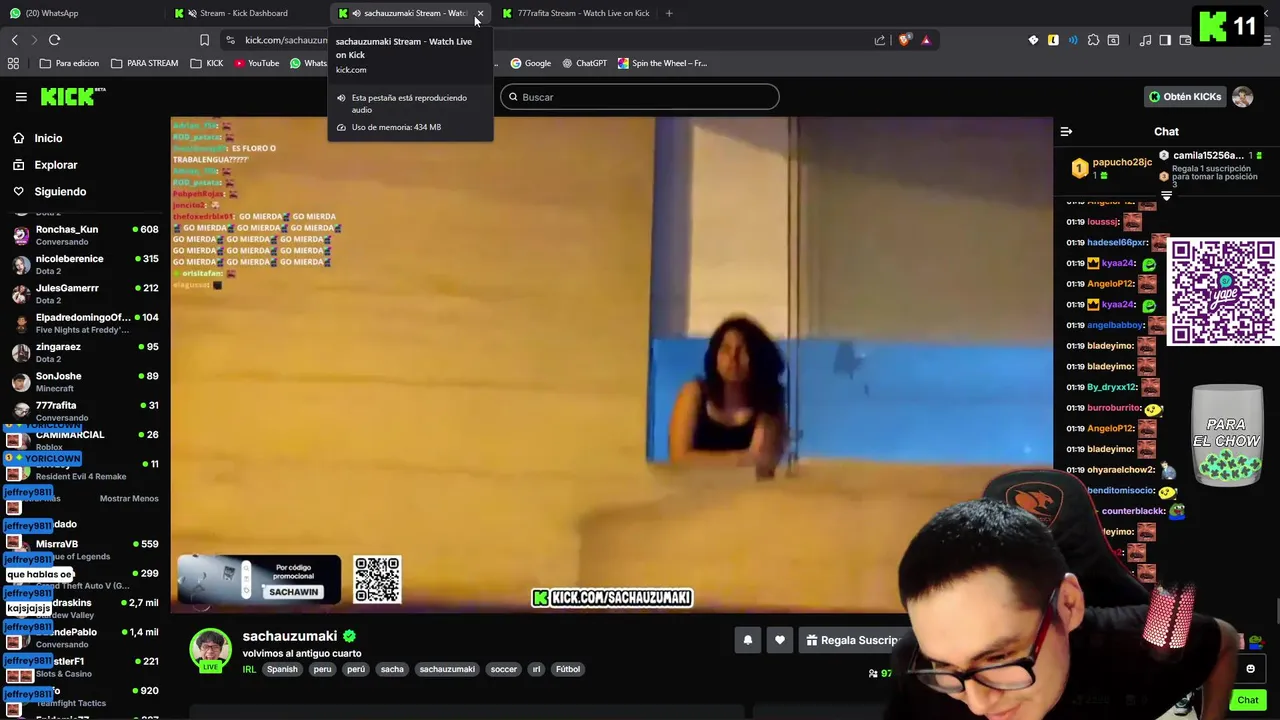Click the Brave Shields lion icon
This screenshot has height=720, width=1280.
pyautogui.click(x=905, y=40)
